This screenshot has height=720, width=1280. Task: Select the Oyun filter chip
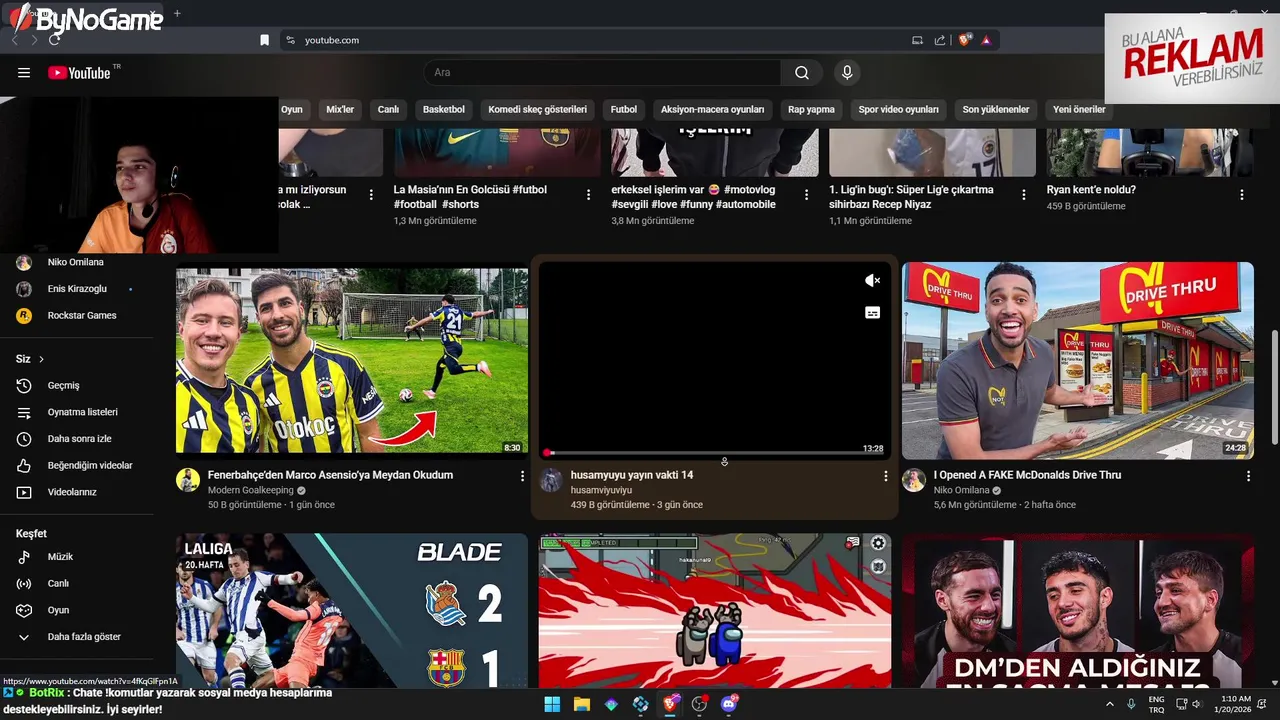(291, 110)
